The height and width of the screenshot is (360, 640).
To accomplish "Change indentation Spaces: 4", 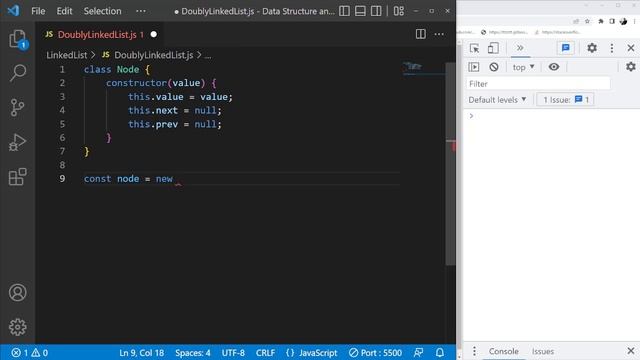I will tap(193, 353).
